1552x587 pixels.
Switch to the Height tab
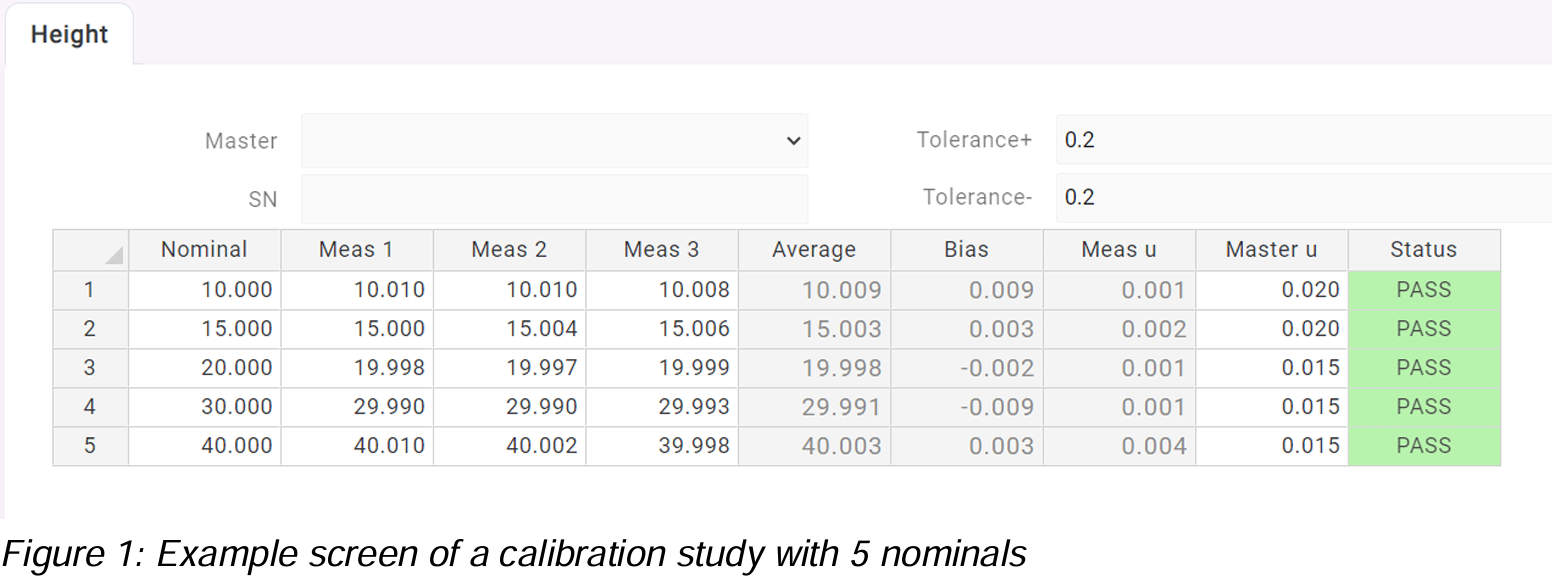coord(69,33)
